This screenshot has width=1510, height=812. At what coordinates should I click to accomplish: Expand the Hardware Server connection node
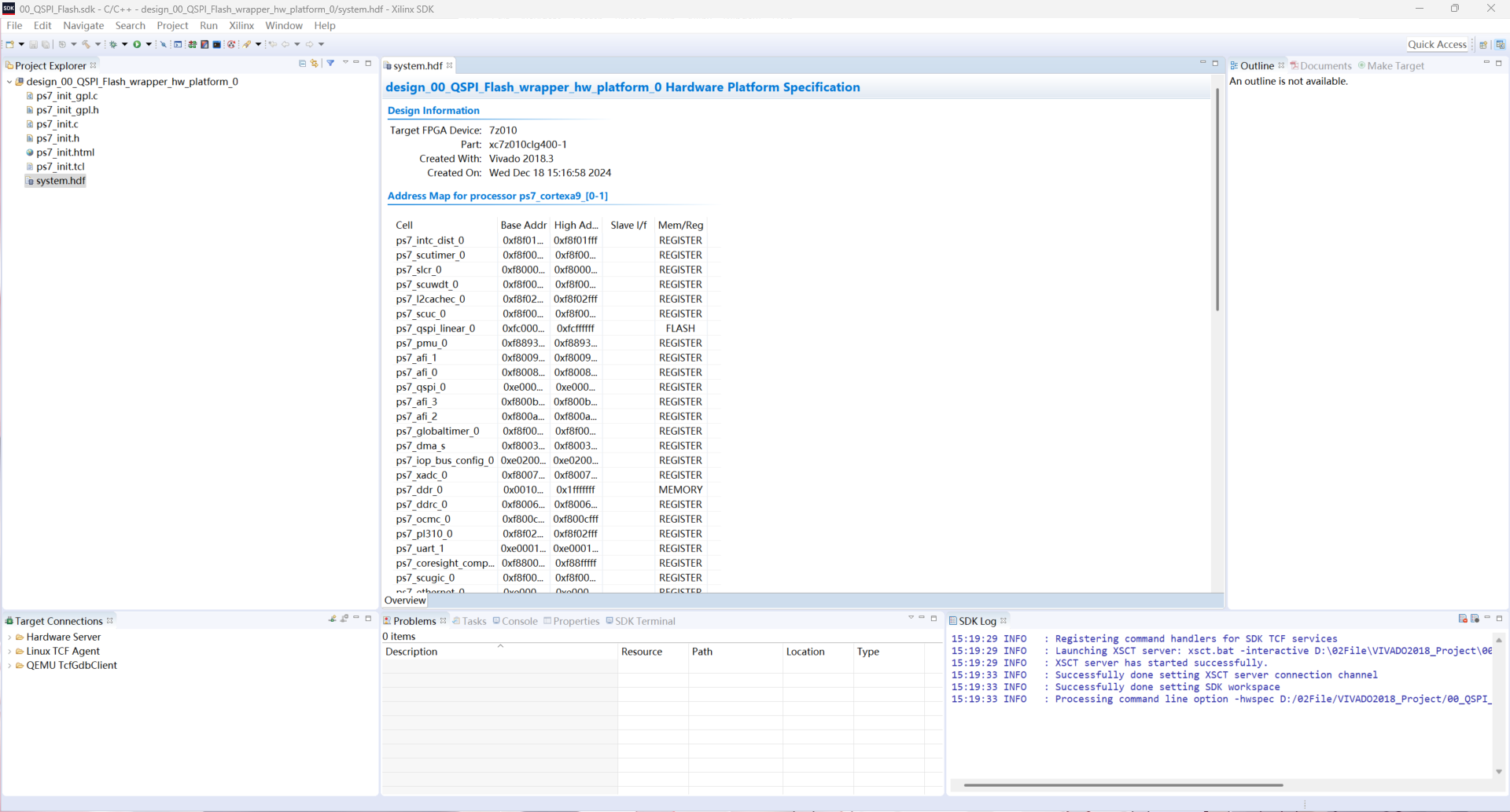coord(9,637)
